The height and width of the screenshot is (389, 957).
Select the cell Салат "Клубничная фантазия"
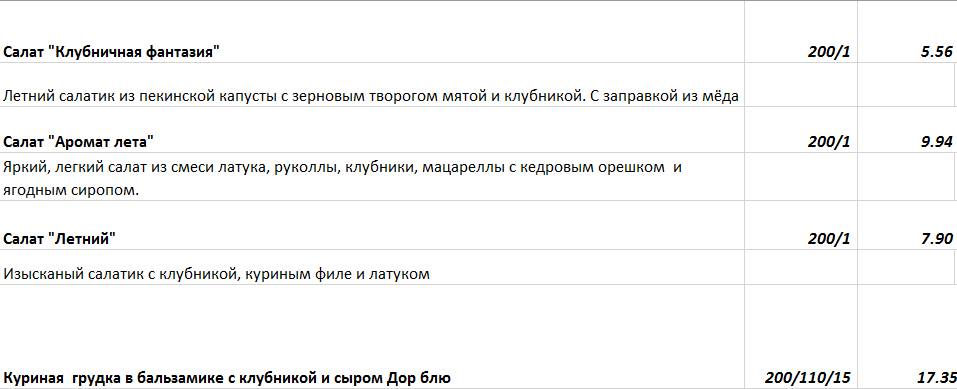pos(372,32)
